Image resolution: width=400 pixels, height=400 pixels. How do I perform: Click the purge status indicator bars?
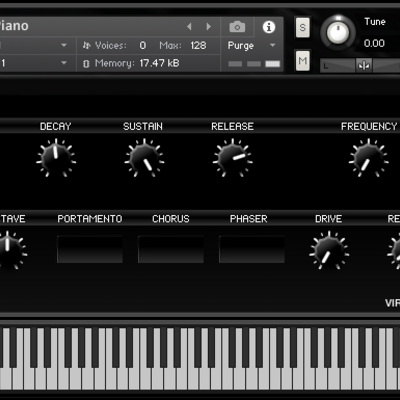pos(254,64)
